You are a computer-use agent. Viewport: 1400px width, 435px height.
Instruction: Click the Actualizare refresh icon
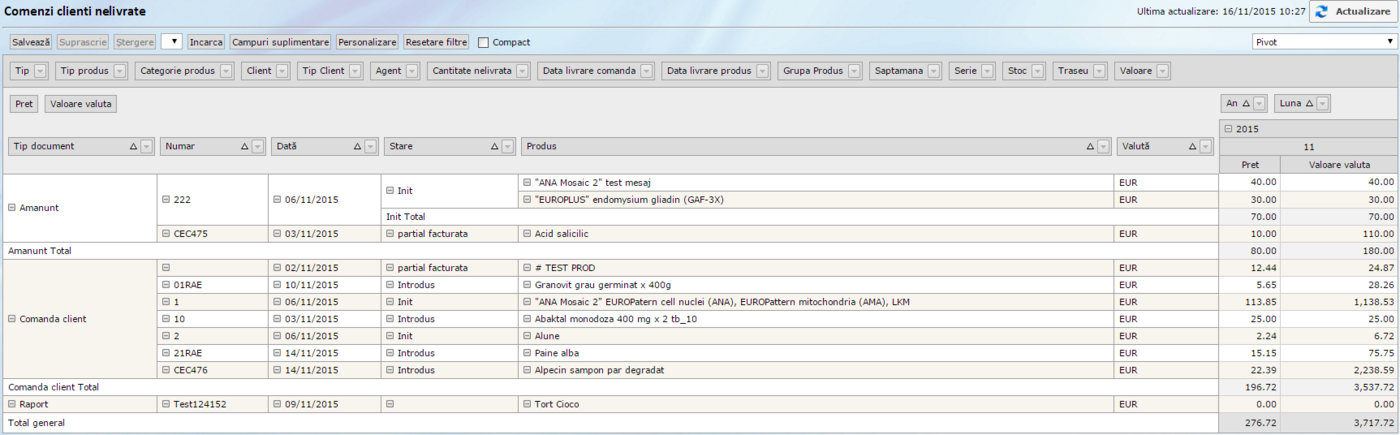tap(1321, 12)
